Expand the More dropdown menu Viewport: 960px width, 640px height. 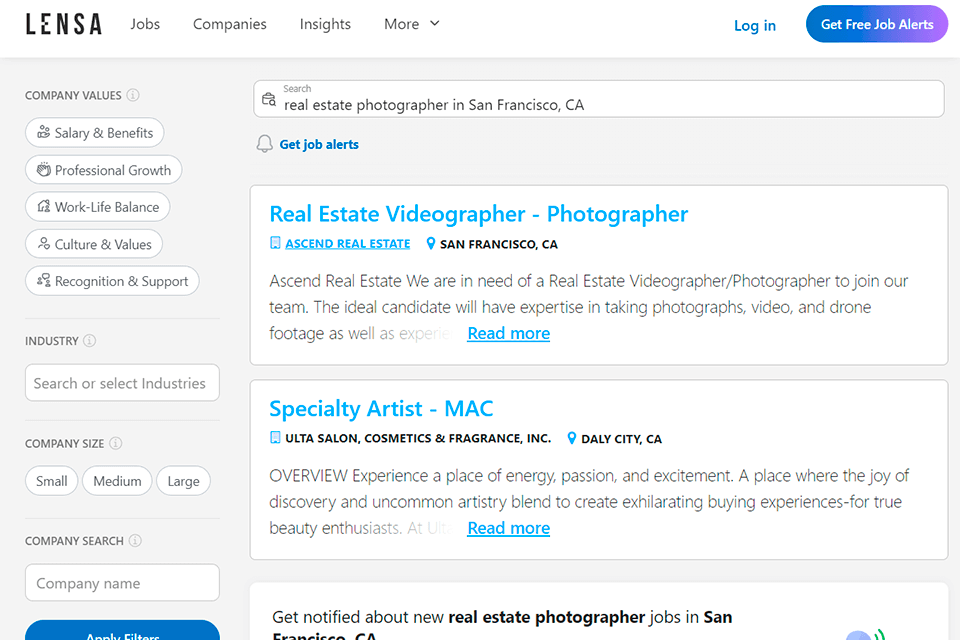(411, 24)
